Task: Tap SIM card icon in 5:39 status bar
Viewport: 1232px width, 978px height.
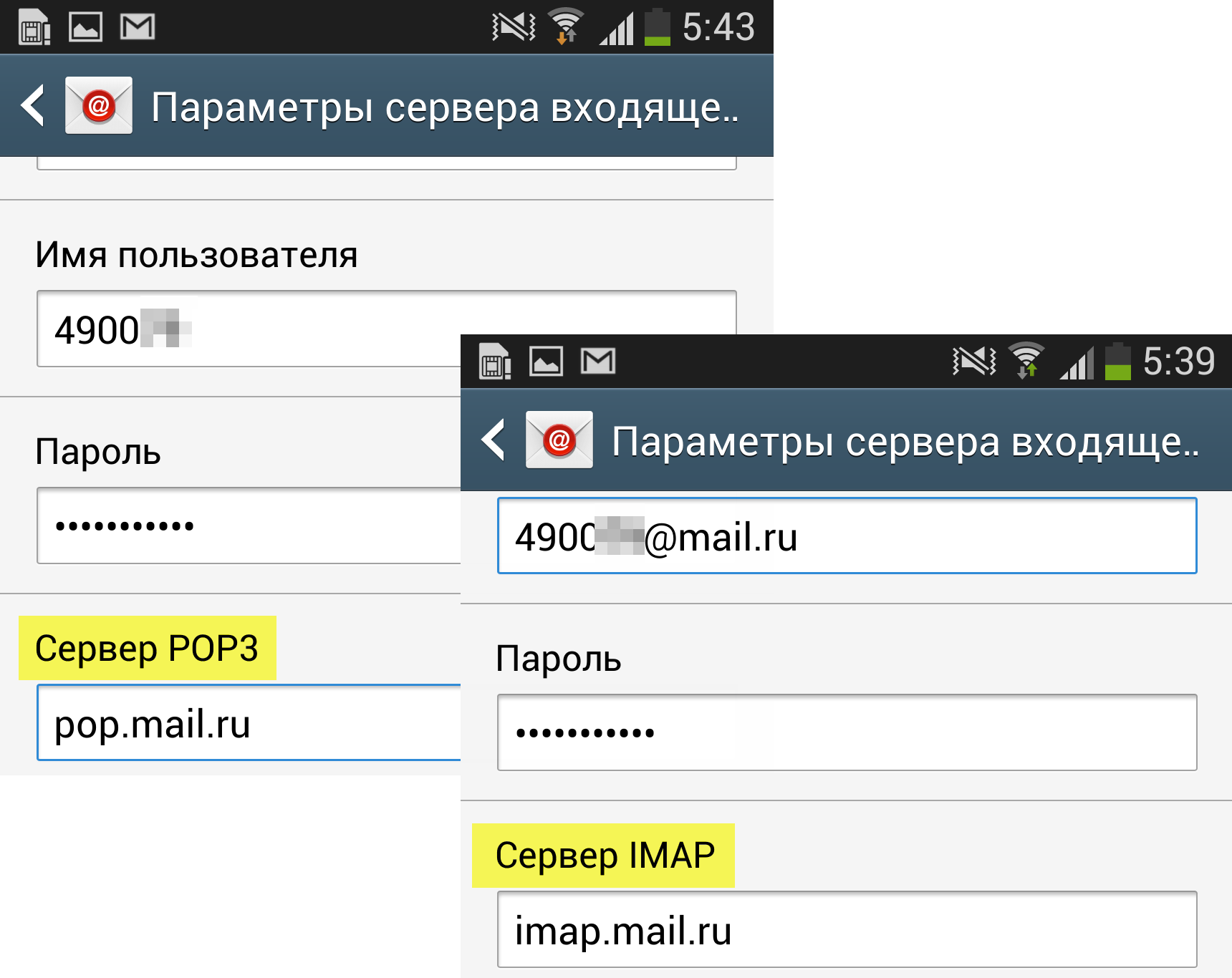Action: click(495, 362)
